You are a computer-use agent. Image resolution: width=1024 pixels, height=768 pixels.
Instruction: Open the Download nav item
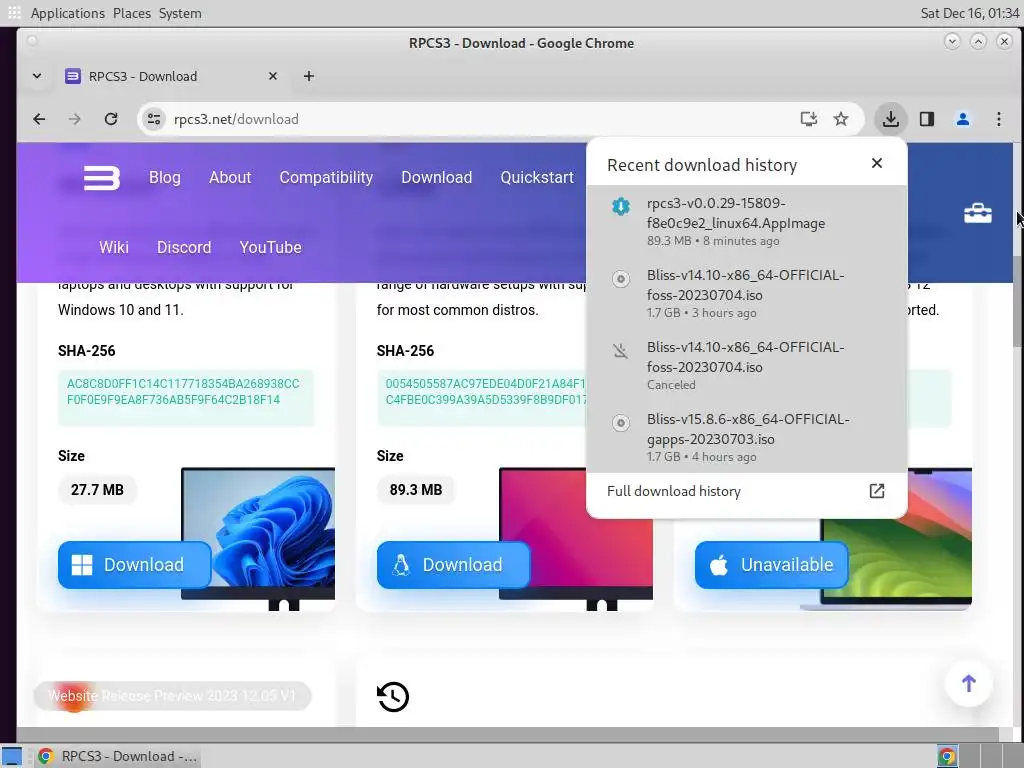[x=436, y=178]
